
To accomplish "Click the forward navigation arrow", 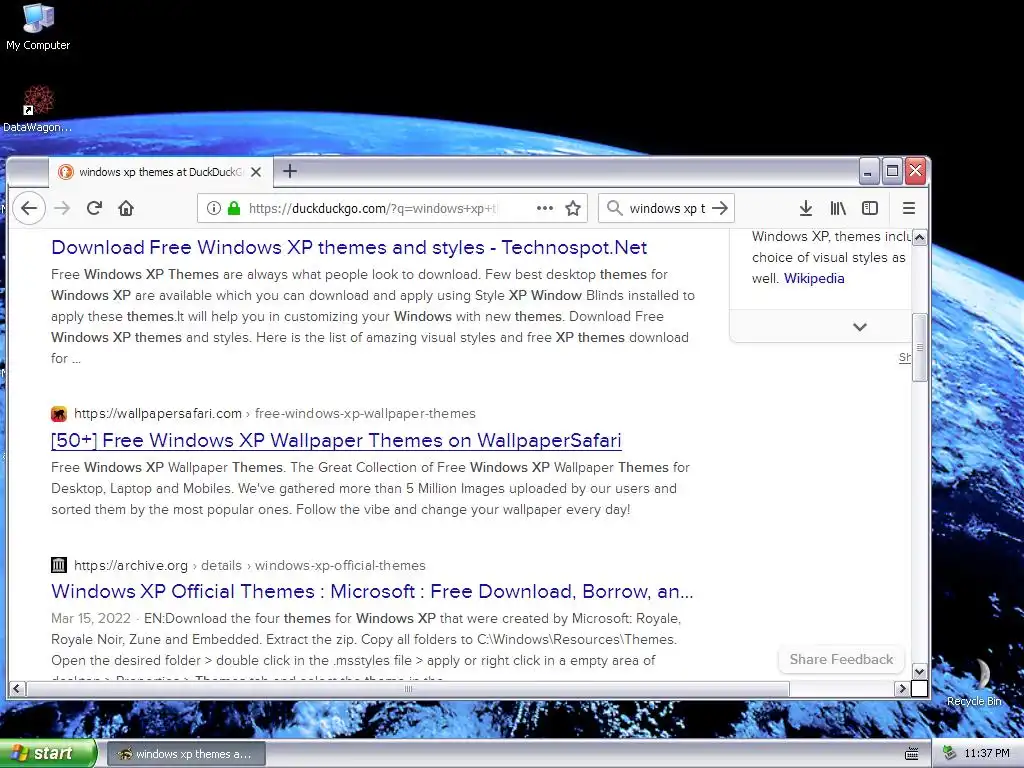I will point(62,208).
